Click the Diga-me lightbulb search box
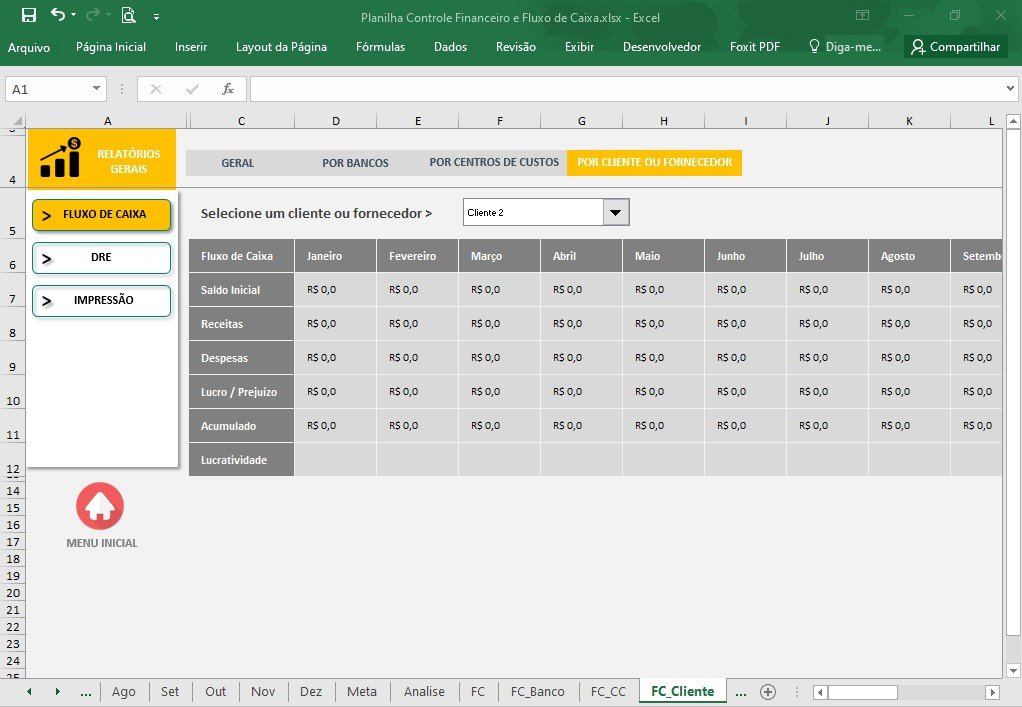Image resolution: width=1022 pixels, height=707 pixels. click(845, 47)
